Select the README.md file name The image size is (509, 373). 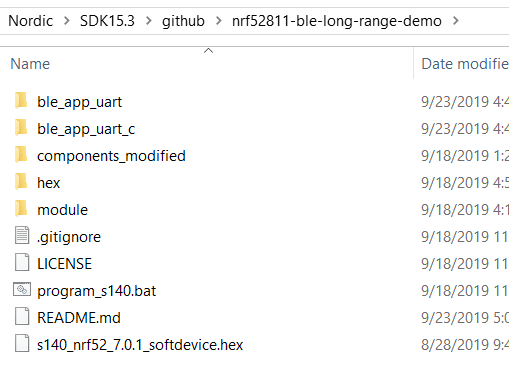coord(79,318)
